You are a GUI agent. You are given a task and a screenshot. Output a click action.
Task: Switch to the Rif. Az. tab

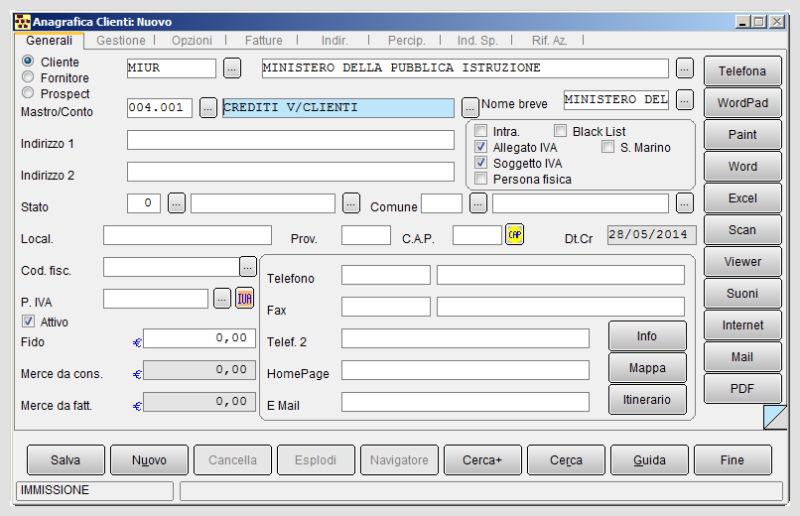pos(549,40)
